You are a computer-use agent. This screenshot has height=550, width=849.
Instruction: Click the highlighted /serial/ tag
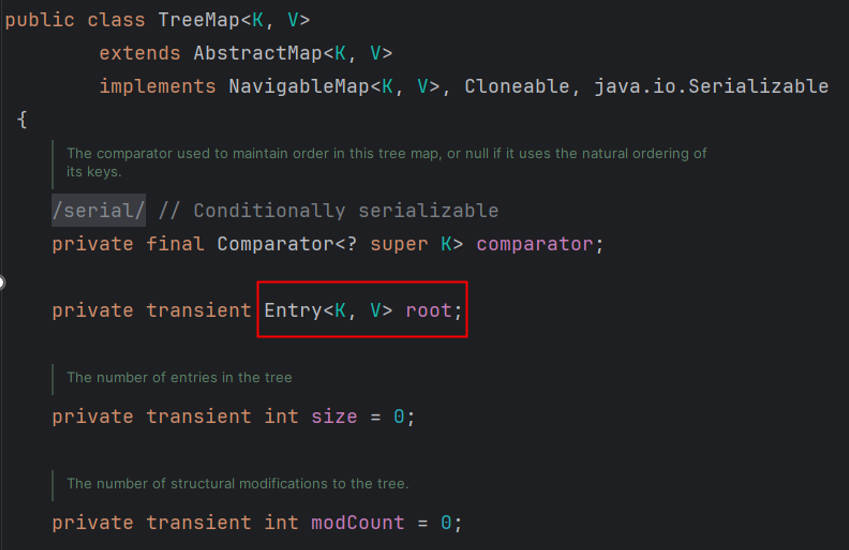point(98,211)
